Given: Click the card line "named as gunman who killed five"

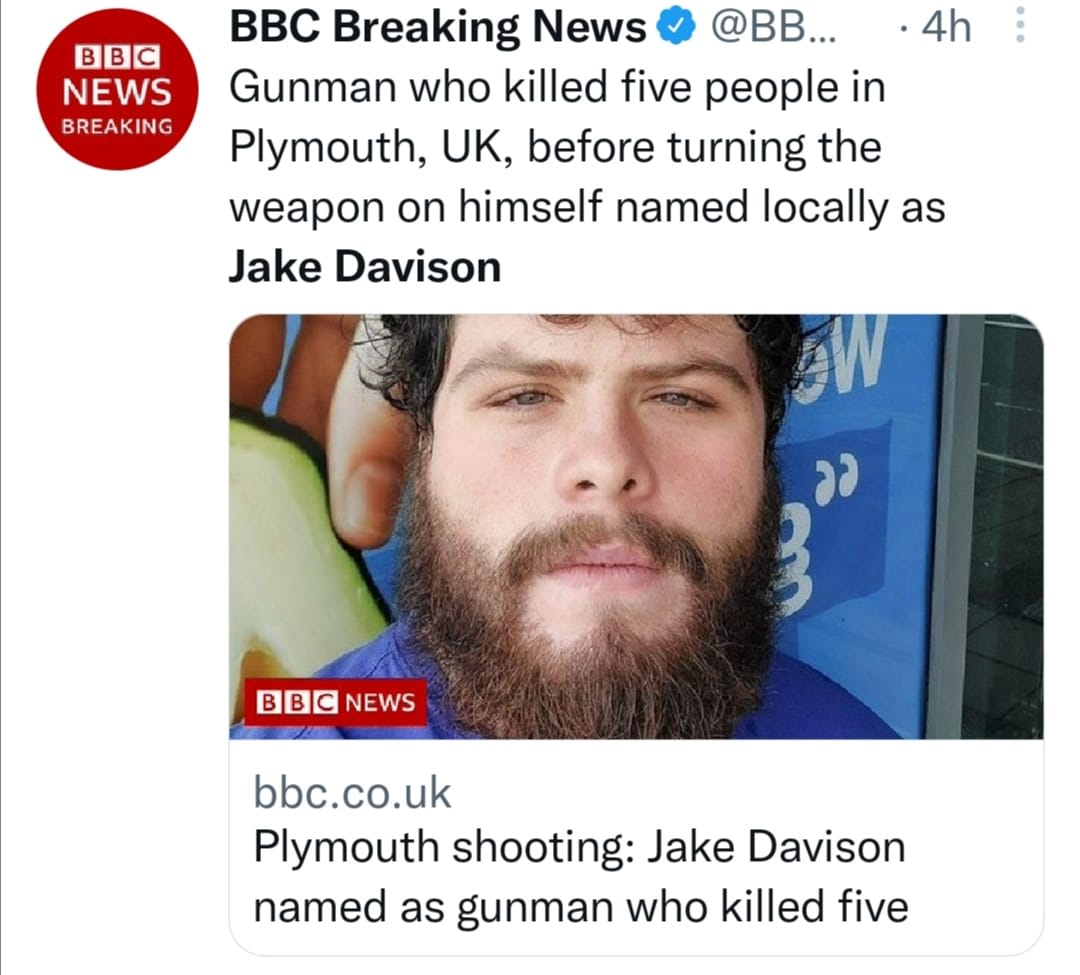Looking at the screenshot, I should pos(580,908).
